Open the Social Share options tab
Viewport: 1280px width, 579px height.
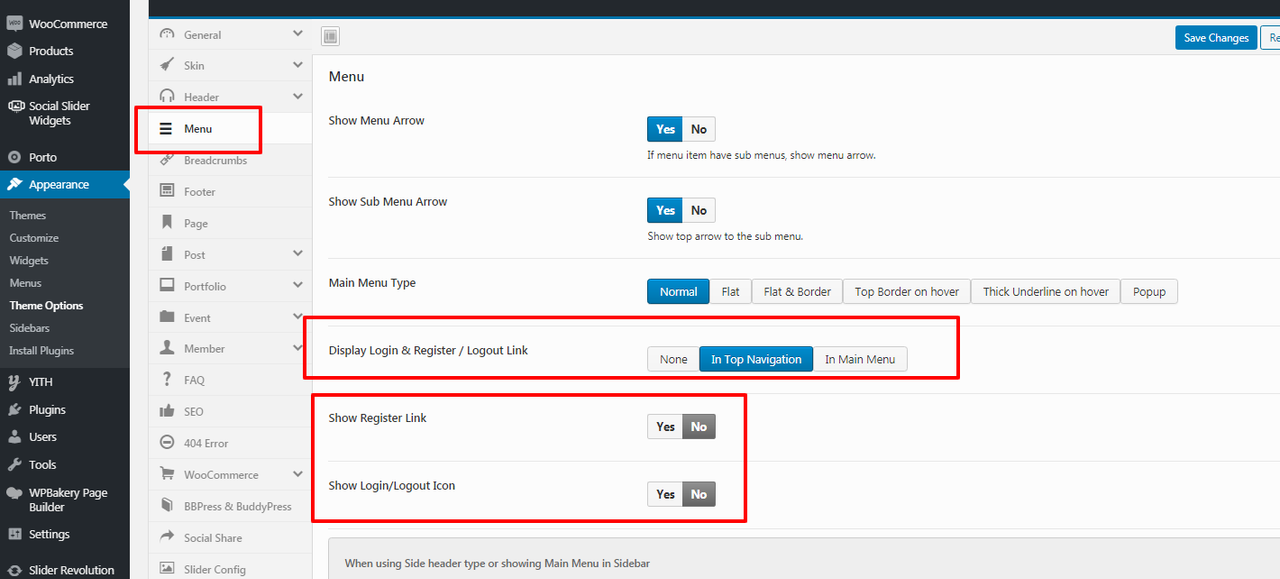click(x=230, y=538)
